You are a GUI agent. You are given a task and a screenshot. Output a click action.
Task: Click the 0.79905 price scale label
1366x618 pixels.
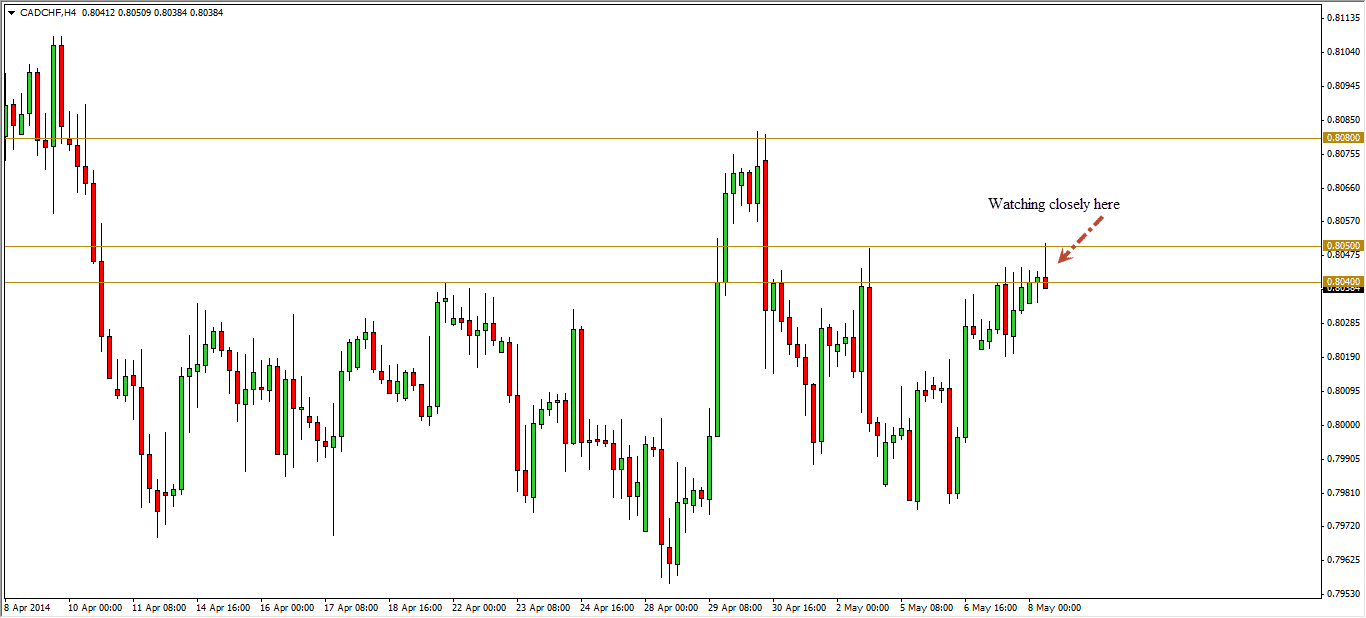(x=1344, y=459)
